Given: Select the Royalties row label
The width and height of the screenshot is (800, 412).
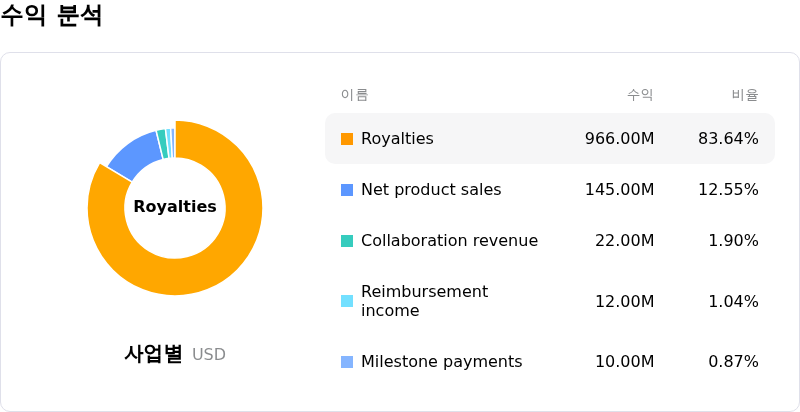Looking at the screenshot, I should pyautogui.click(x=397, y=139).
